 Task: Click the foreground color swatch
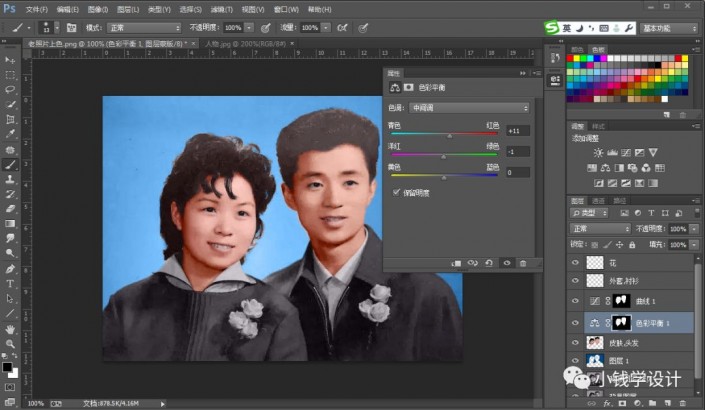(7, 367)
